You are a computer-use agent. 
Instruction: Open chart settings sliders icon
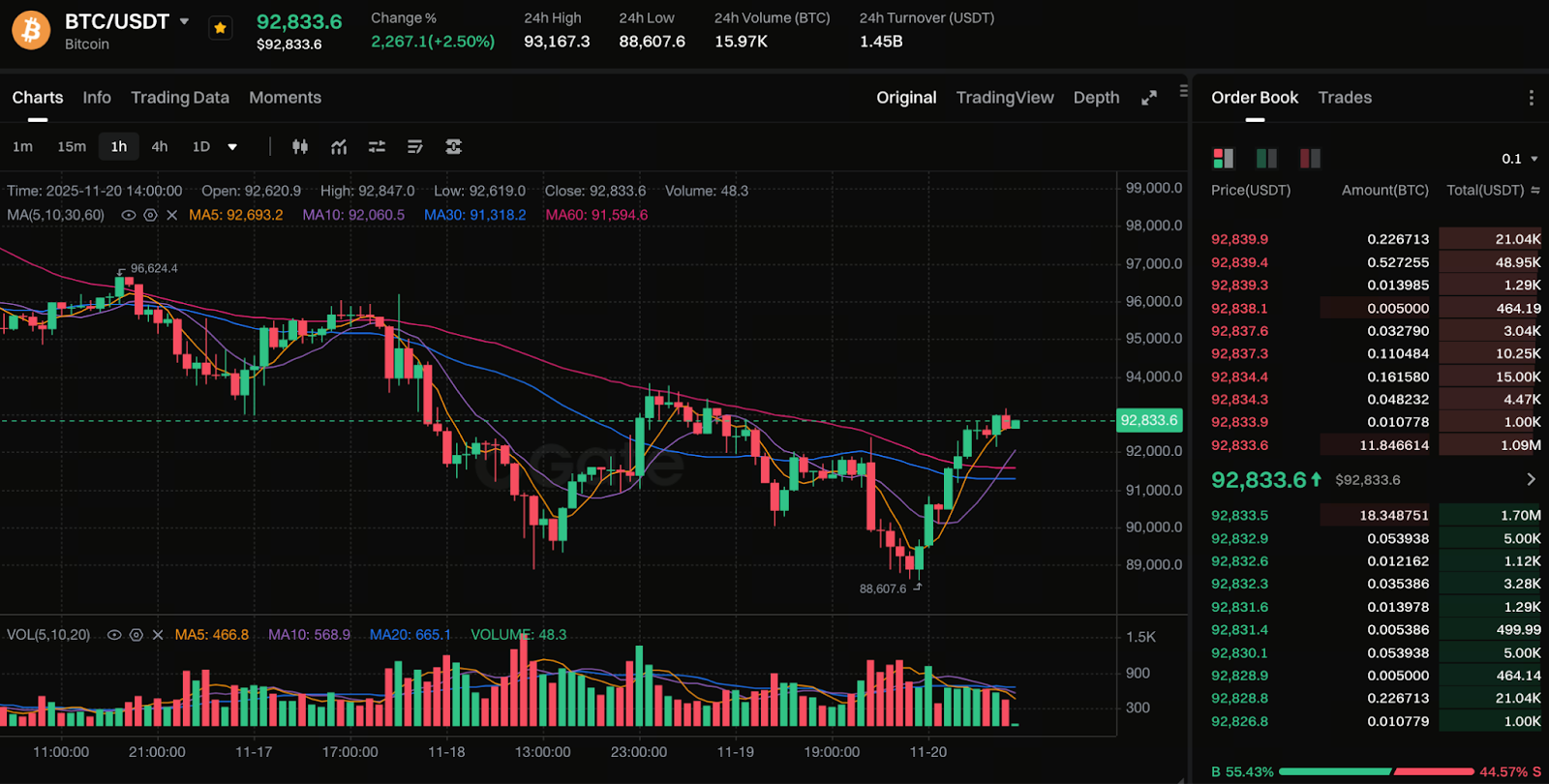point(377,147)
